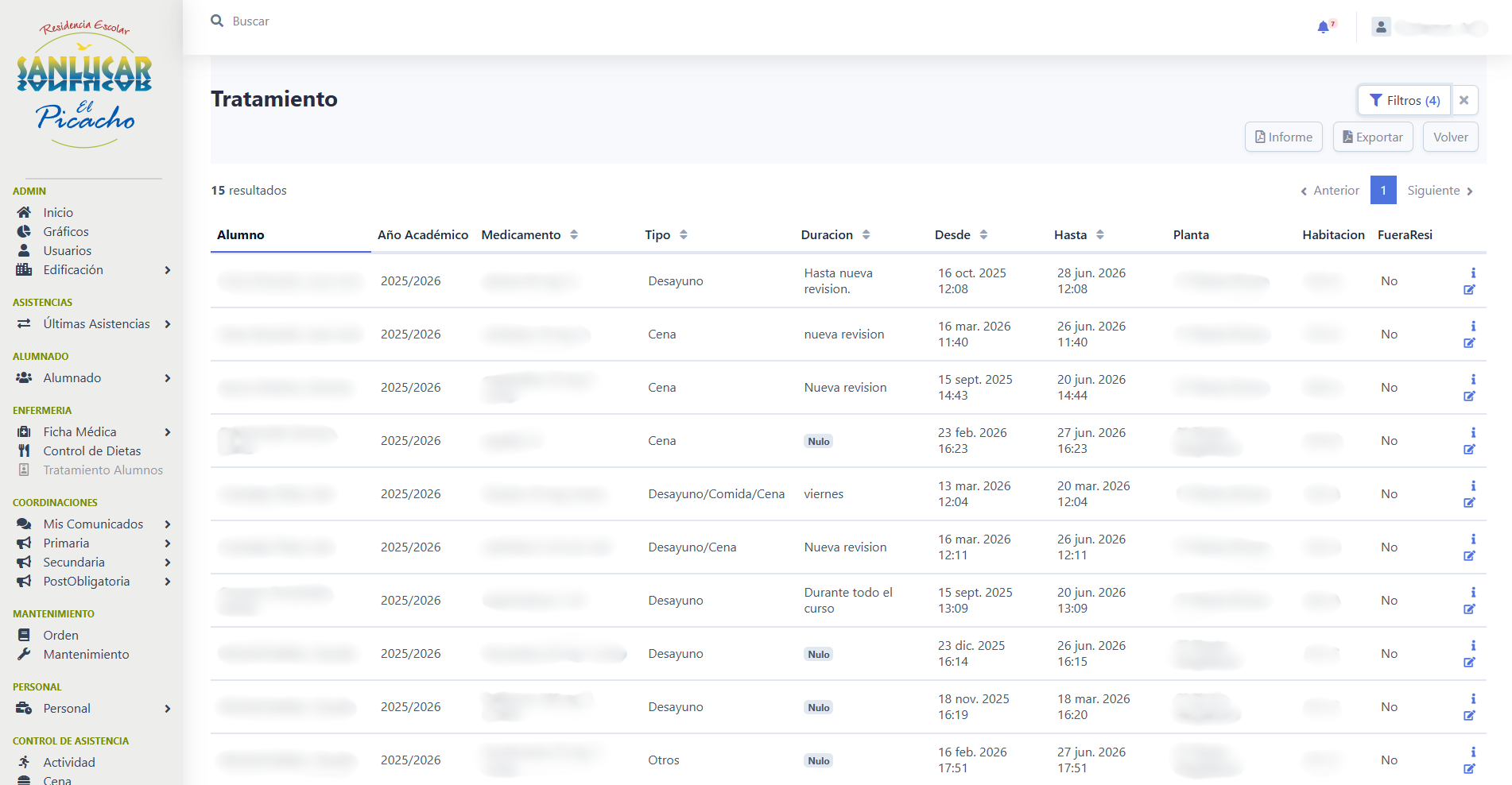The width and height of the screenshot is (1512, 785).
Task: Click the search magnifier icon
Action: coord(217,21)
